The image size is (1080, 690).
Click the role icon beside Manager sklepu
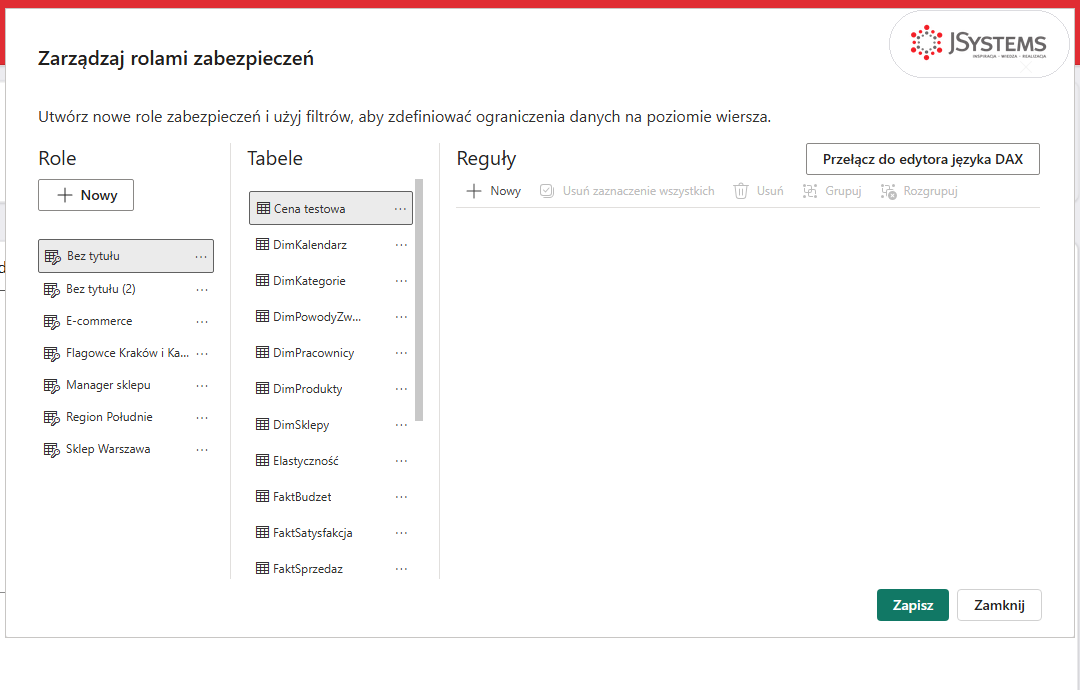click(x=52, y=386)
